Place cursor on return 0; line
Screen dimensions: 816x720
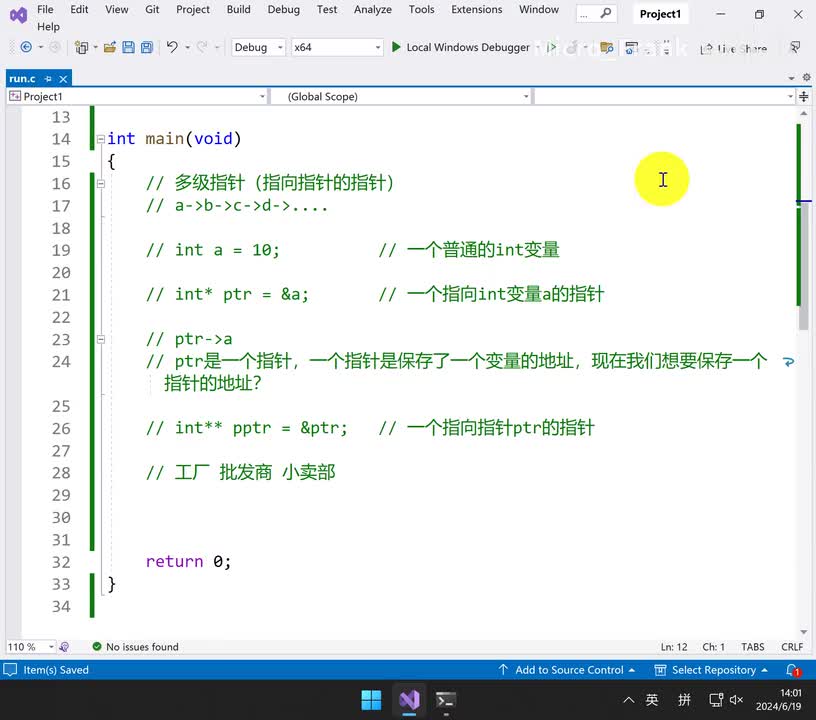188,562
